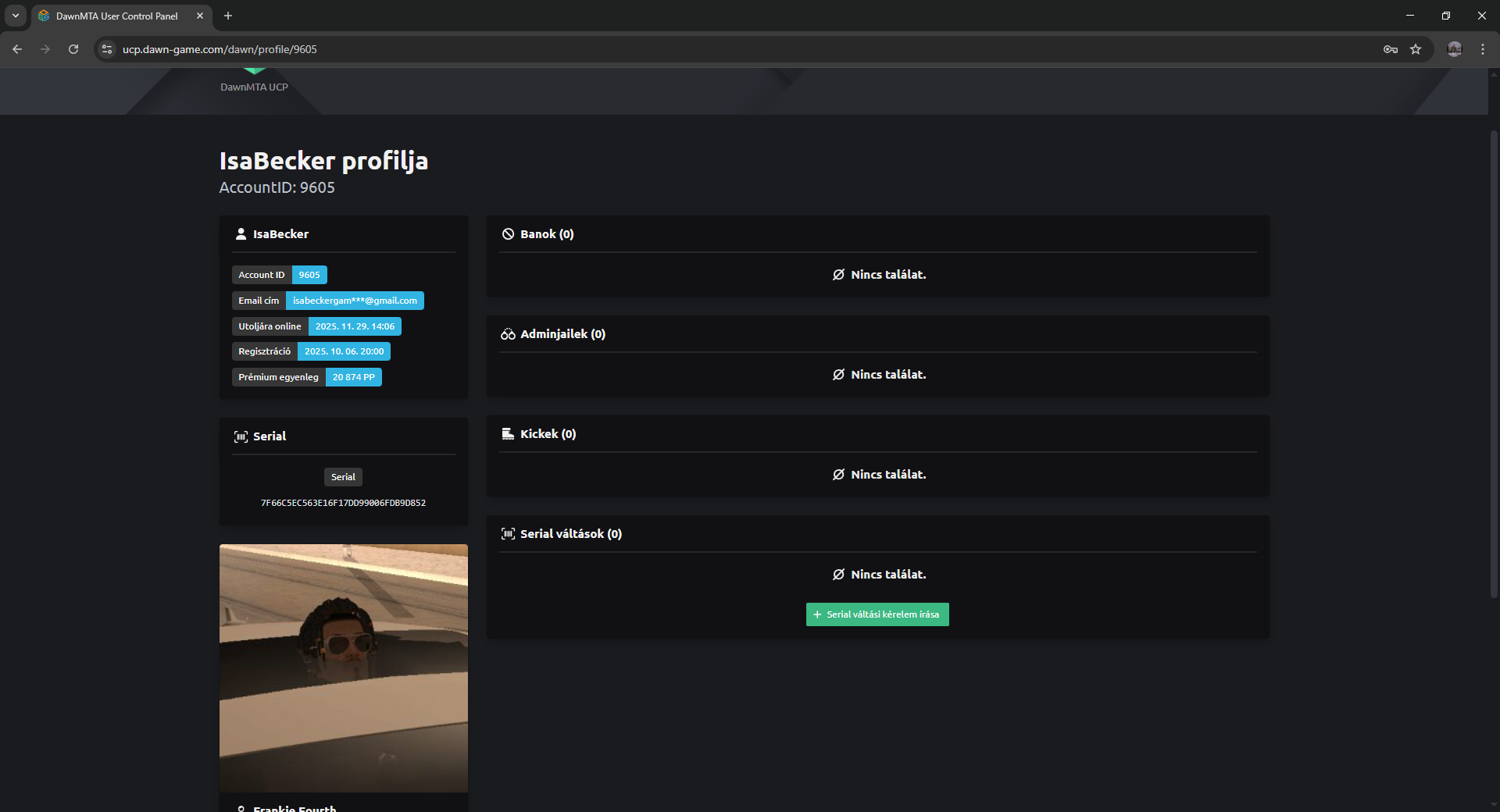Reload the profile page
Screen dimensions: 1500x812
point(73,48)
